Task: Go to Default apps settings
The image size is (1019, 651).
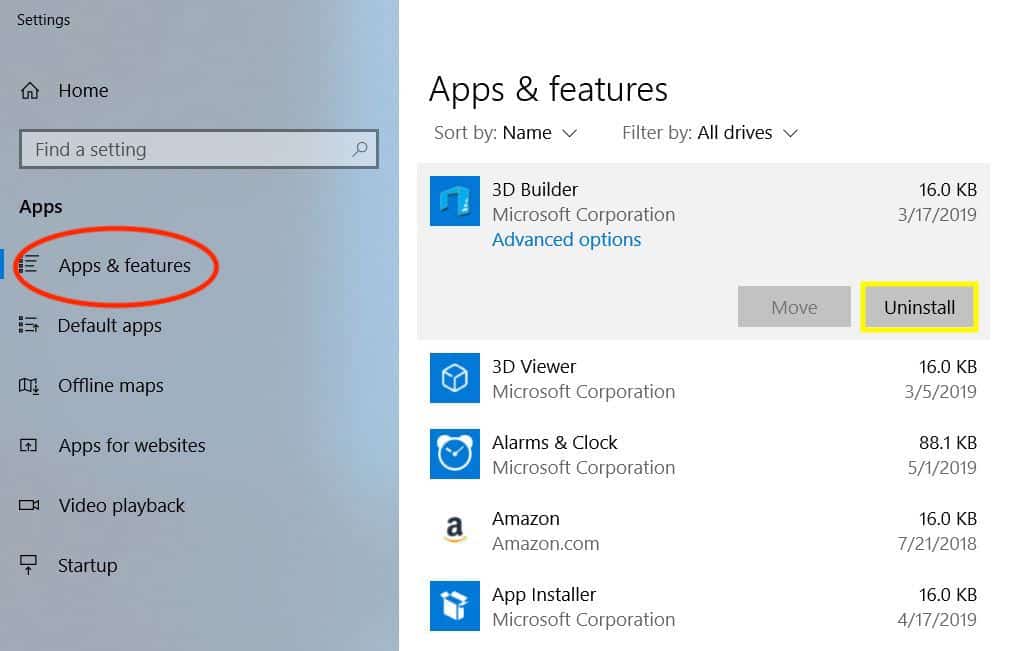Action: point(109,326)
